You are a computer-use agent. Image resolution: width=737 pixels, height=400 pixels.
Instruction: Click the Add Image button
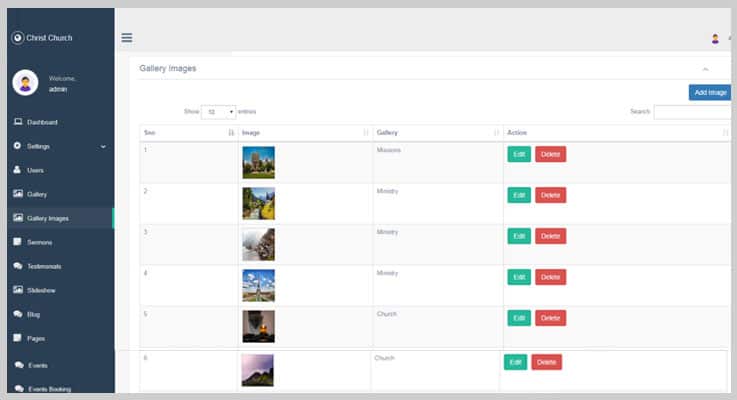pyautogui.click(x=710, y=93)
